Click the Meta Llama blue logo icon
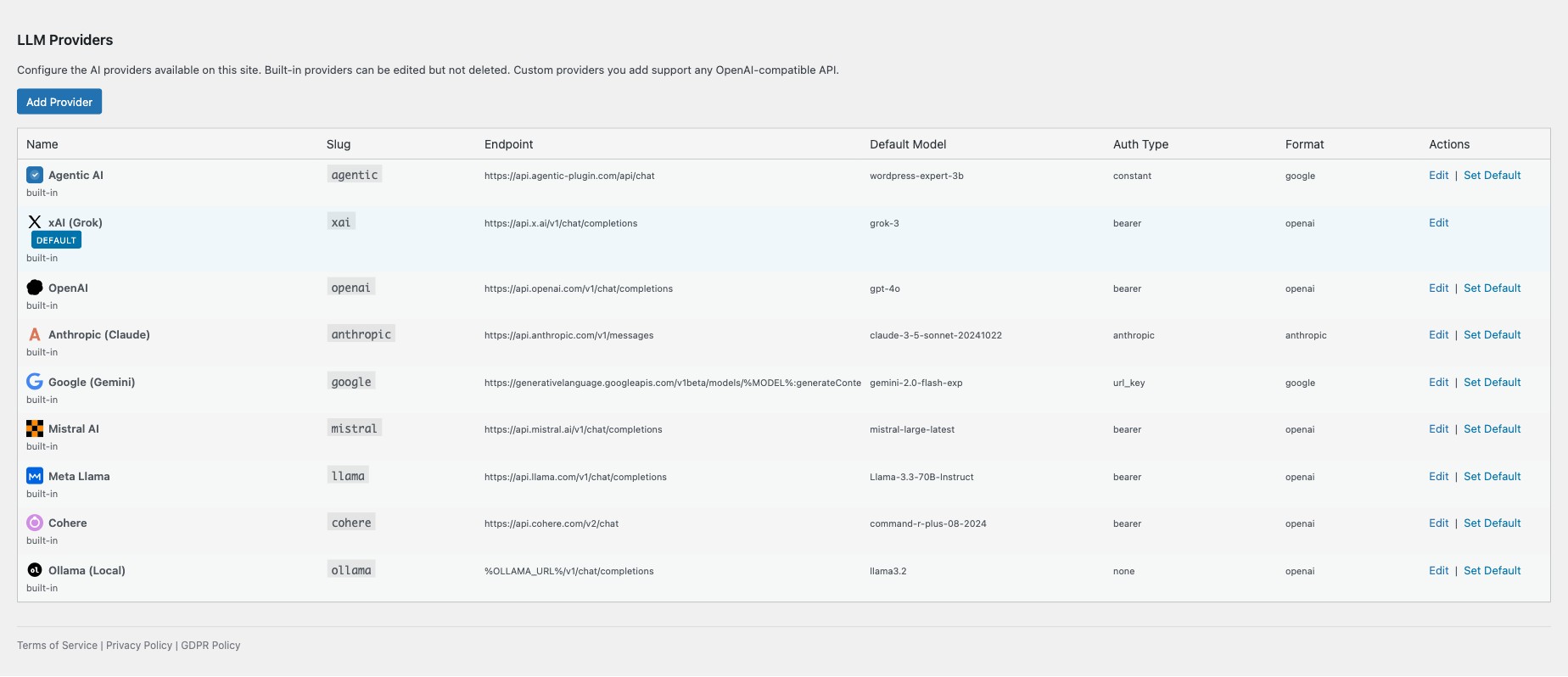 [35, 476]
